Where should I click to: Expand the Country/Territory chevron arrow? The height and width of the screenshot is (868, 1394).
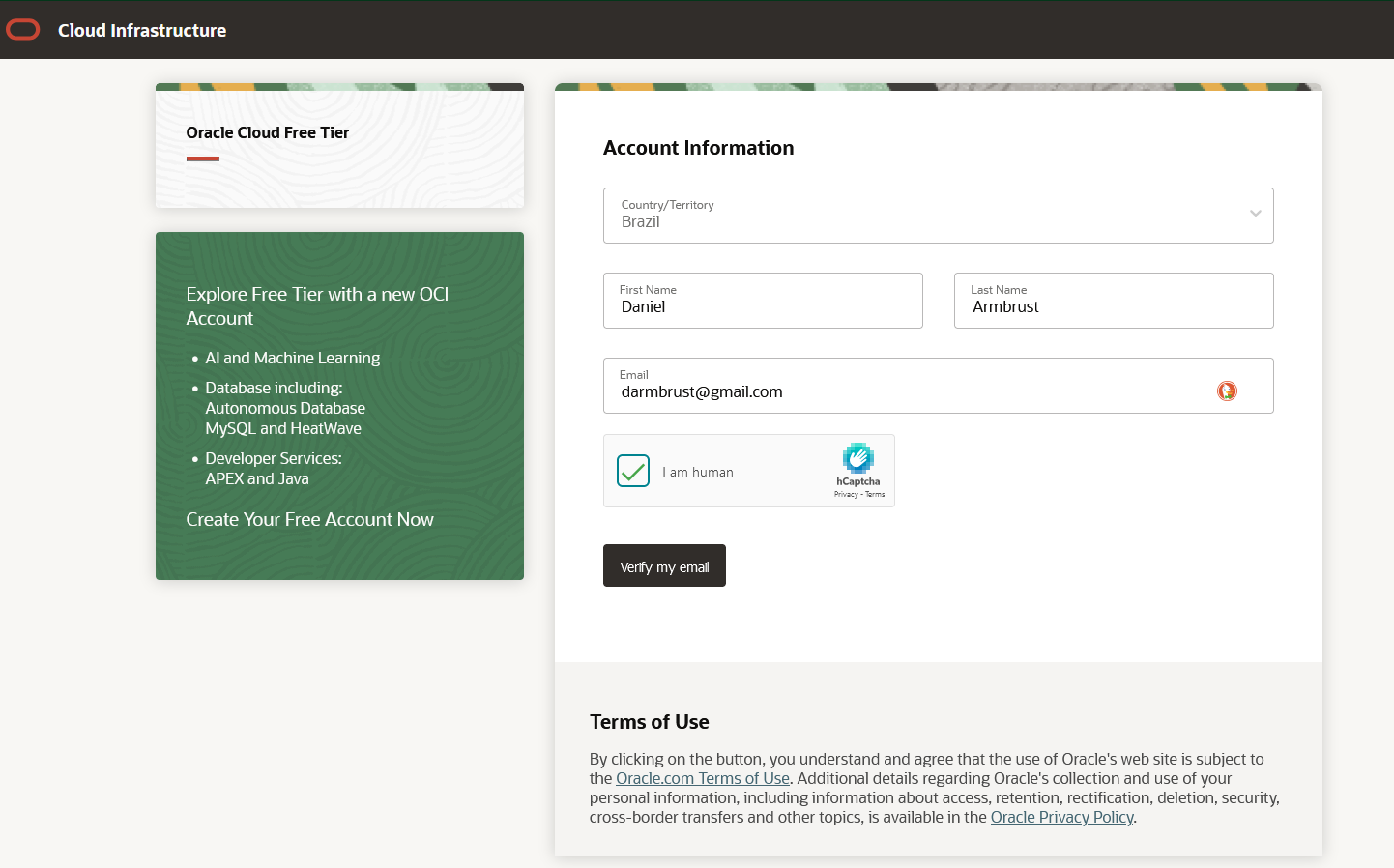pos(1255,214)
